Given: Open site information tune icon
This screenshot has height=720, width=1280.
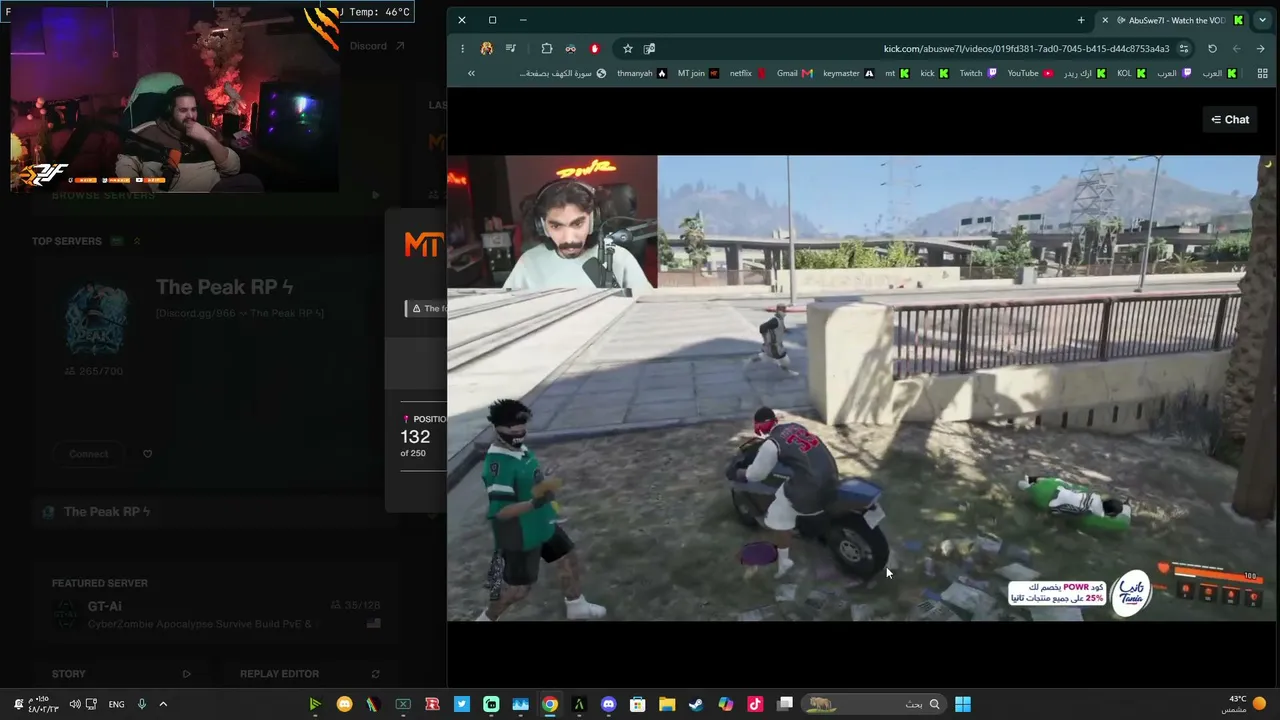Looking at the screenshot, I should click(1184, 48).
